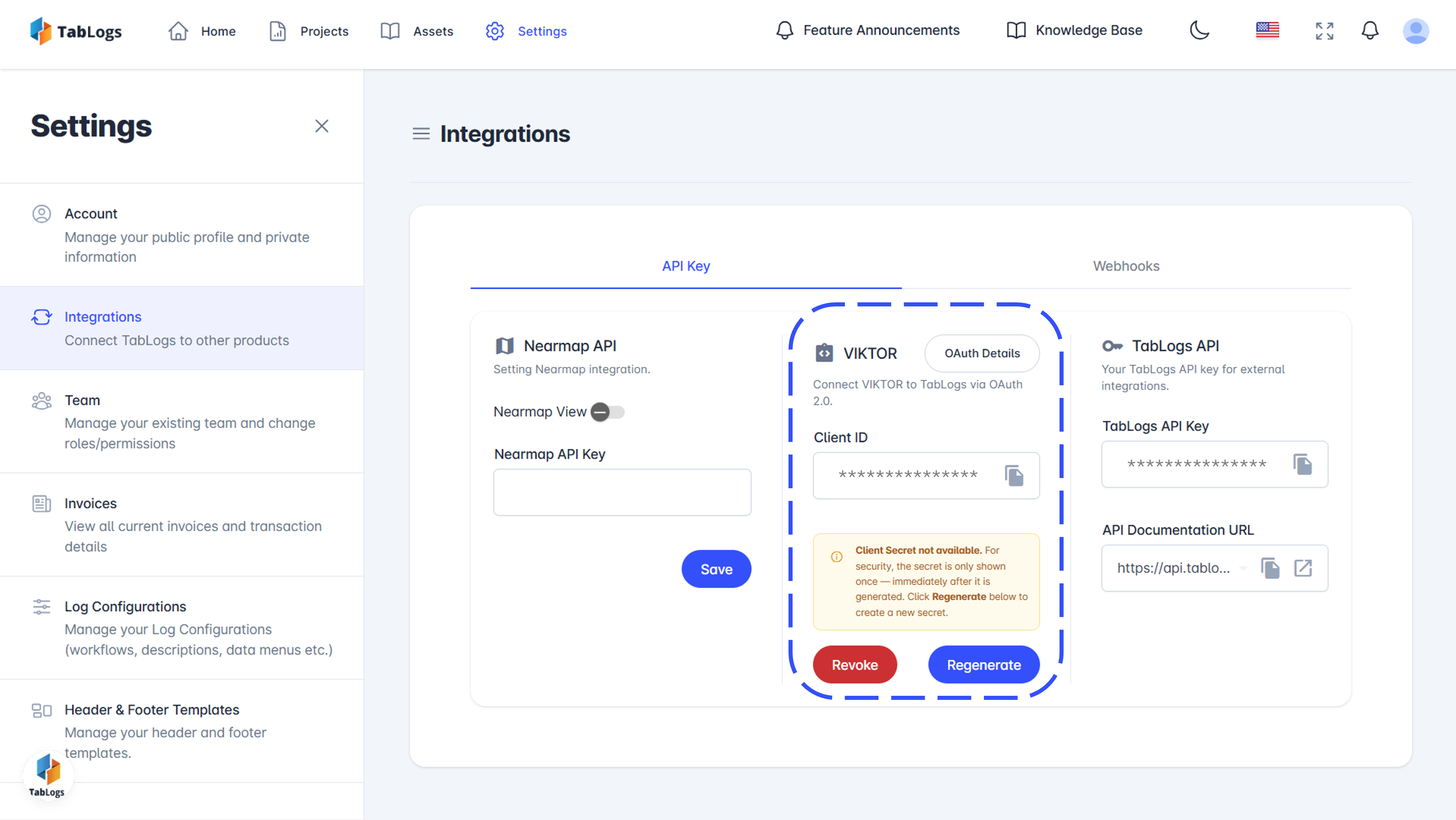Revoke the VIKTOR OAuth client

tap(854, 665)
